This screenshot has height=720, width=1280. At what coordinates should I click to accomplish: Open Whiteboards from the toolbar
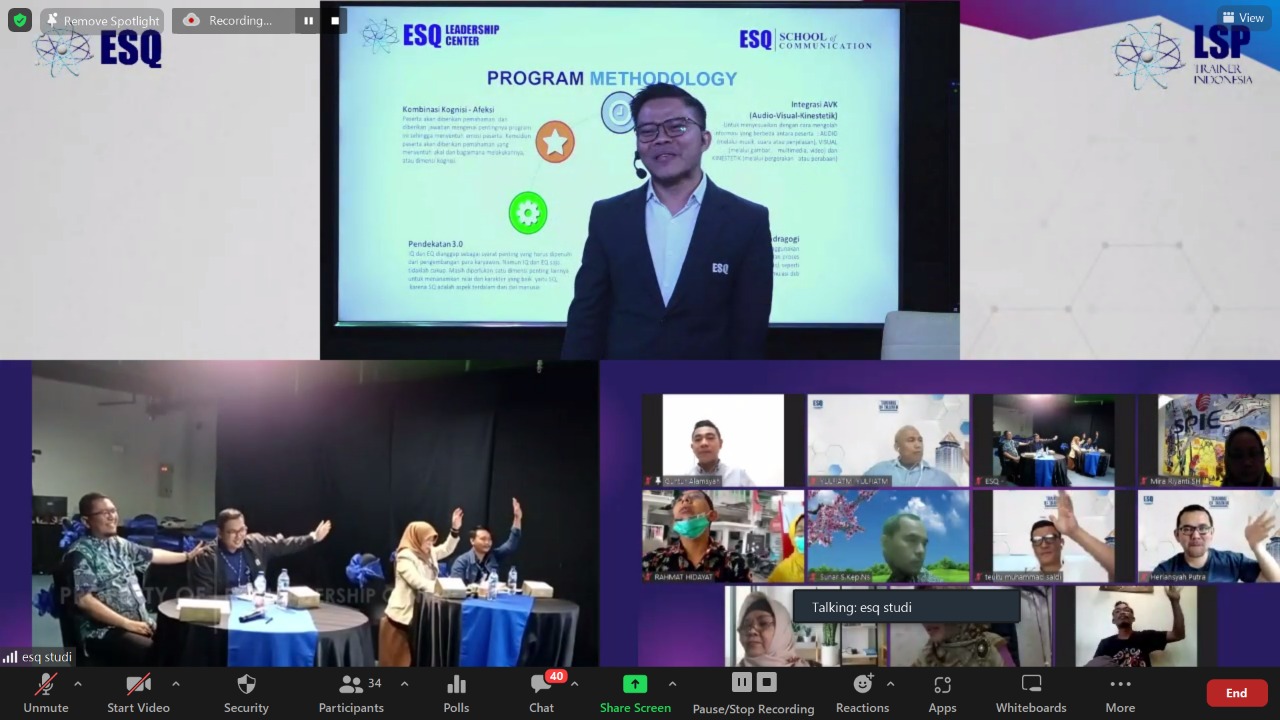pos(1031,693)
